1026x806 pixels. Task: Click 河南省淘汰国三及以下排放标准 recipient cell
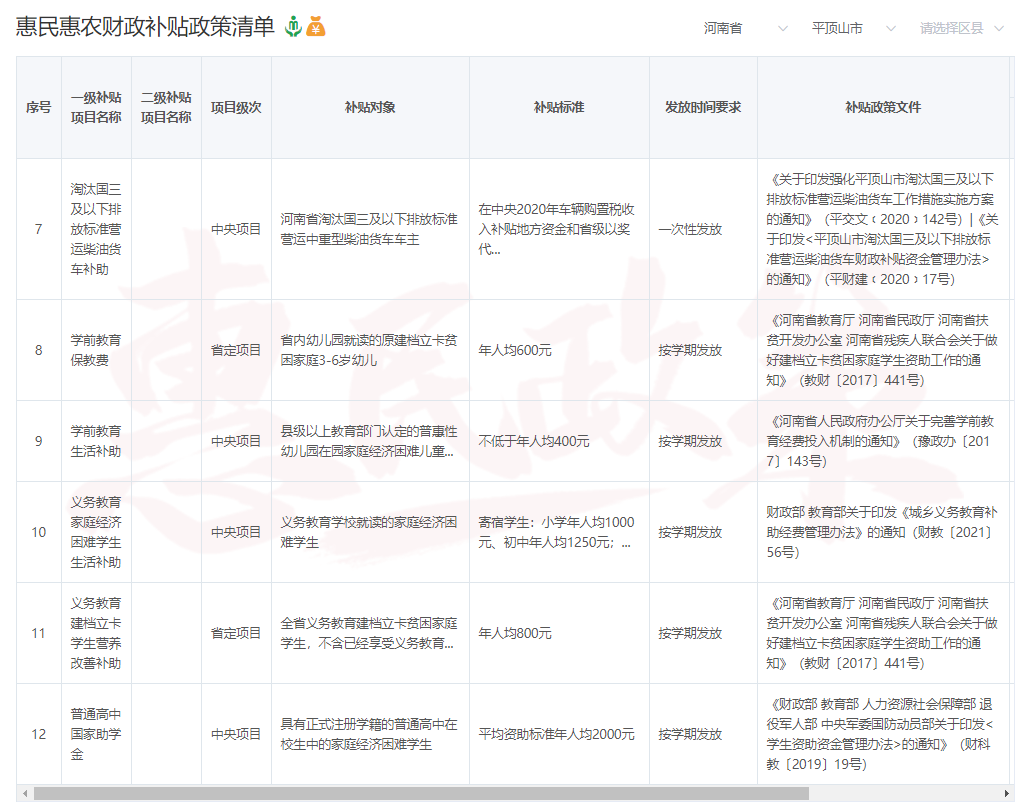pos(369,229)
